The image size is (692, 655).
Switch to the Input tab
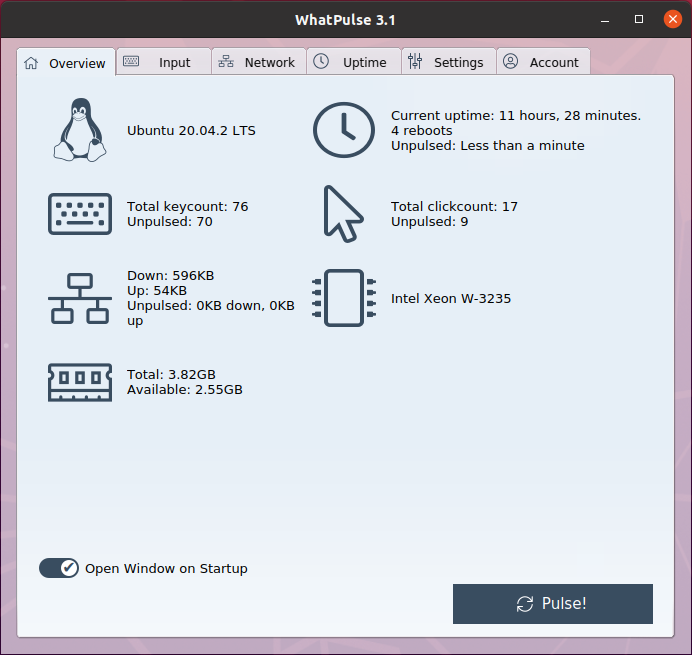(163, 62)
